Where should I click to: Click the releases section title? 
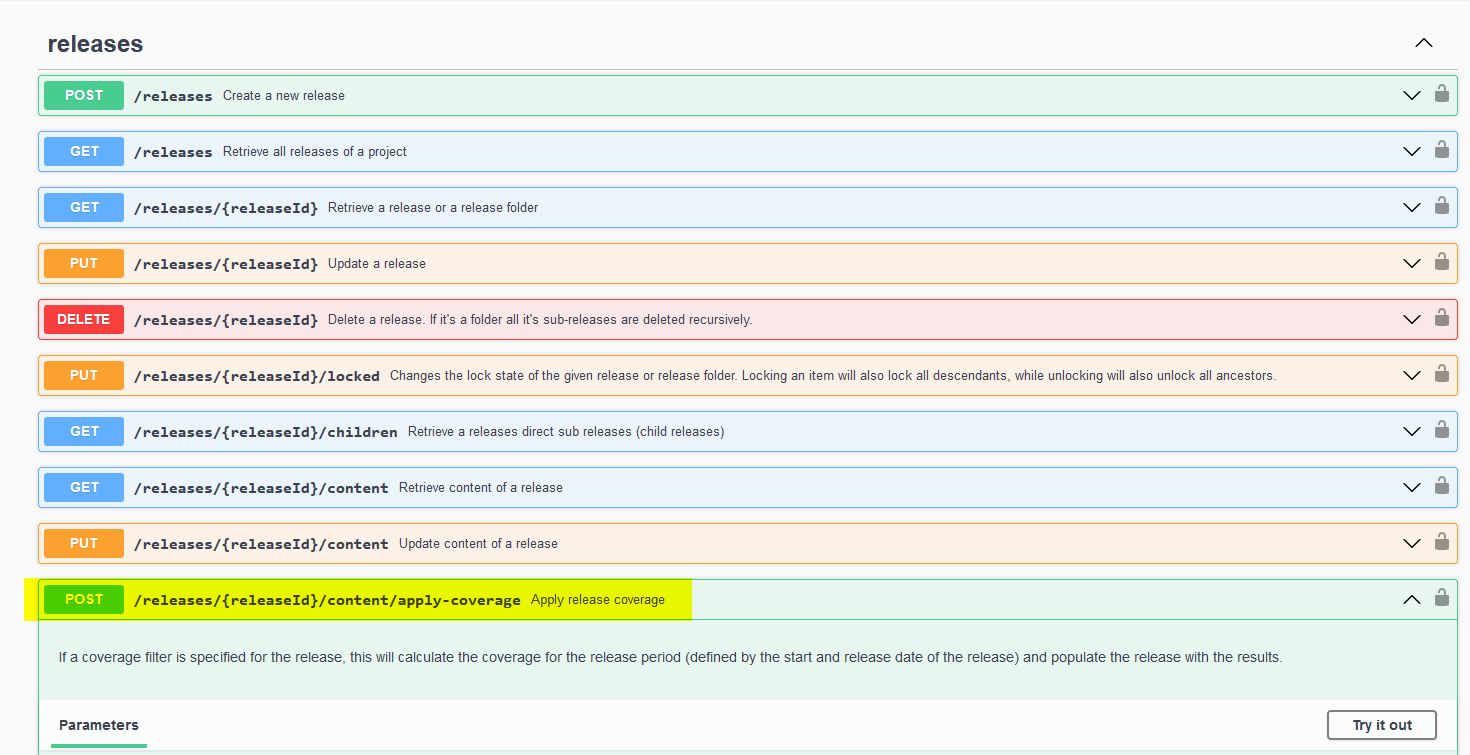coord(95,43)
